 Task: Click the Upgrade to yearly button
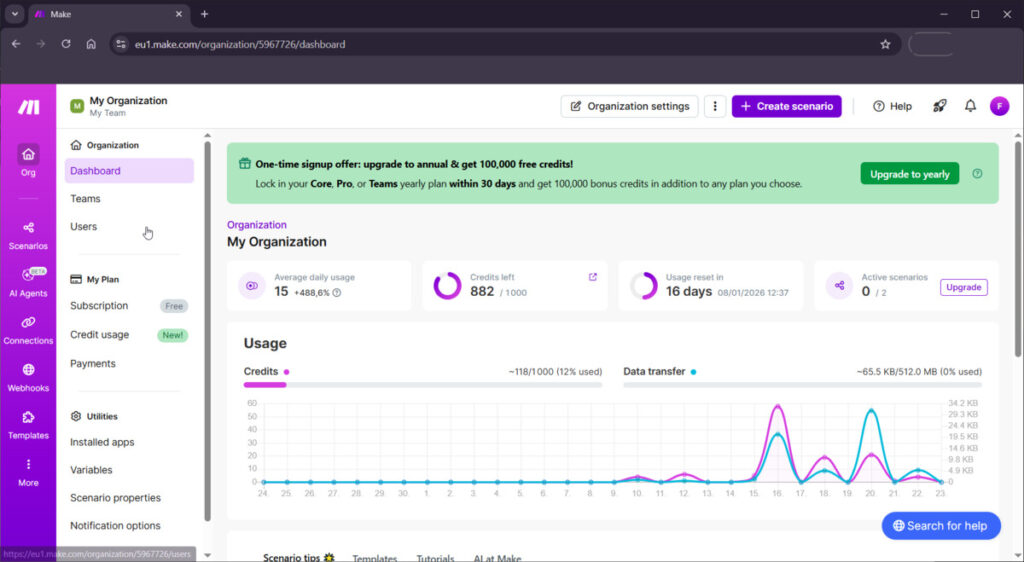[908, 174]
